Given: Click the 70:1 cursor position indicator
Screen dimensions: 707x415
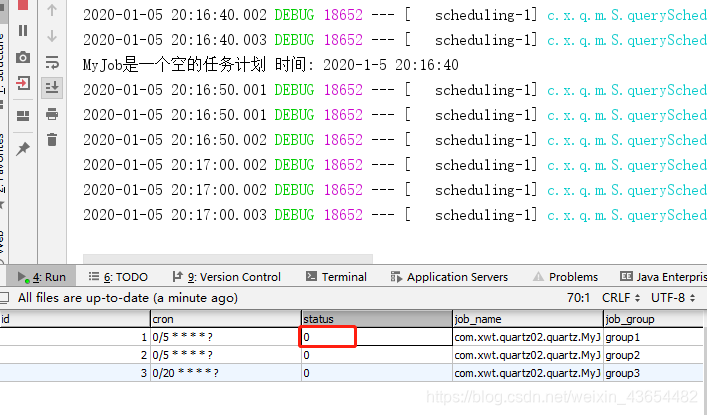Looking at the screenshot, I should click(x=578, y=298).
